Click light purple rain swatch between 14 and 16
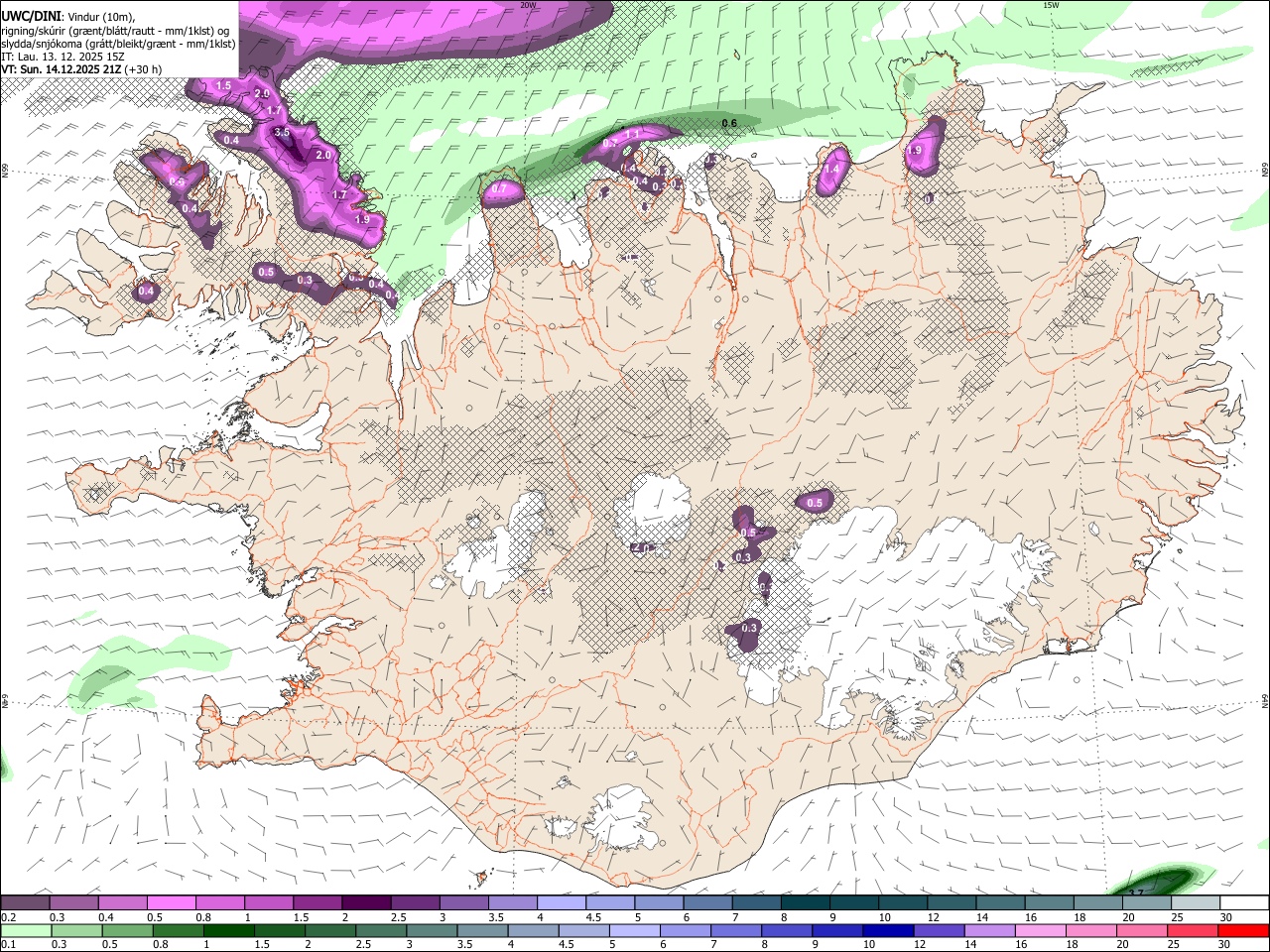Viewport: 1270px width, 952px height. (989, 930)
